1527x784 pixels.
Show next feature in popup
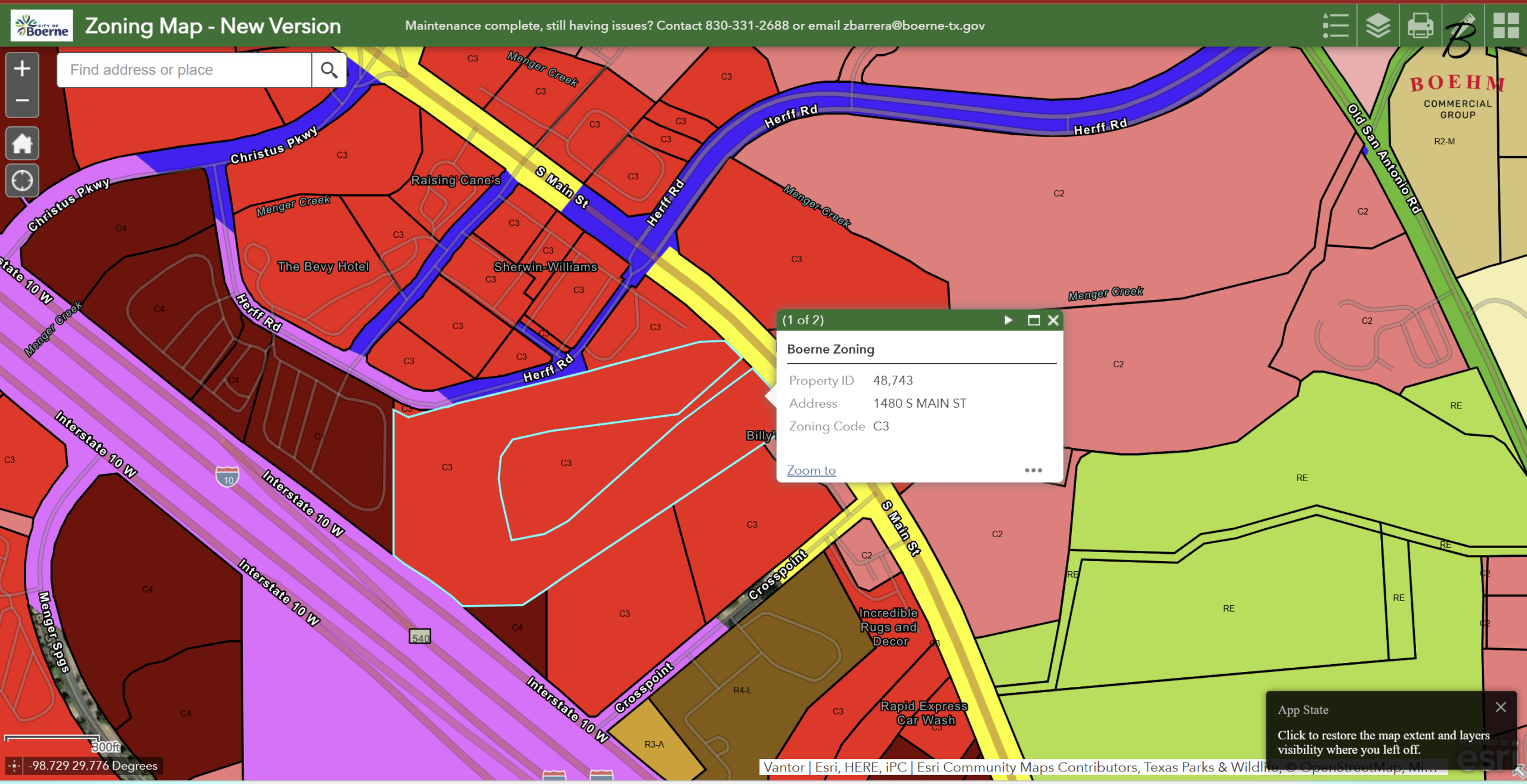click(1008, 320)
